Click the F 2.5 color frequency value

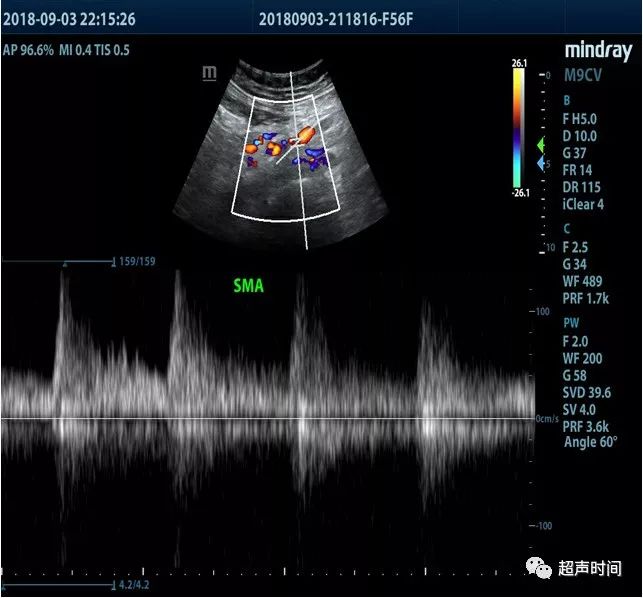click(x=575, y=247)
